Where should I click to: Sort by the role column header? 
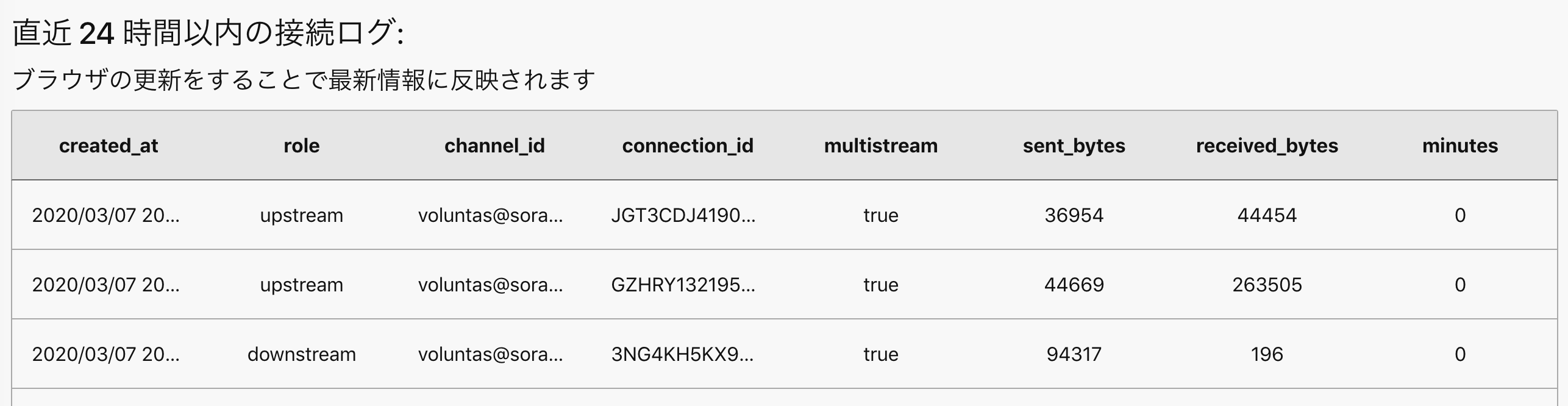(x=301, y=146)
